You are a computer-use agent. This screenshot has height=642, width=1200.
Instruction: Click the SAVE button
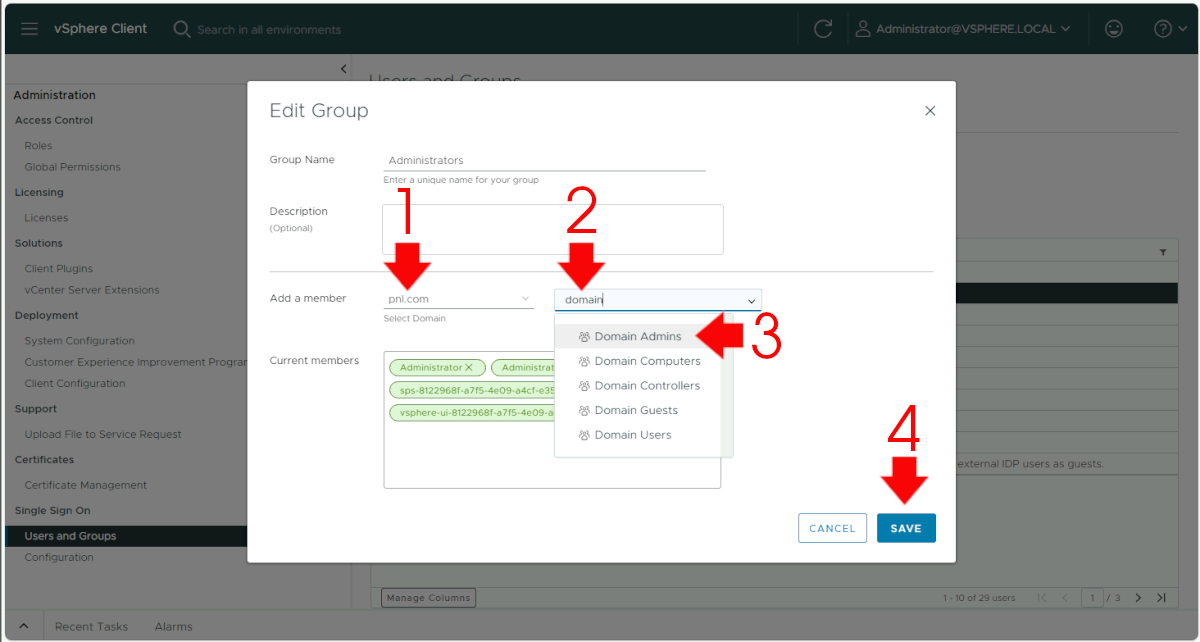[x=905, y=528]
